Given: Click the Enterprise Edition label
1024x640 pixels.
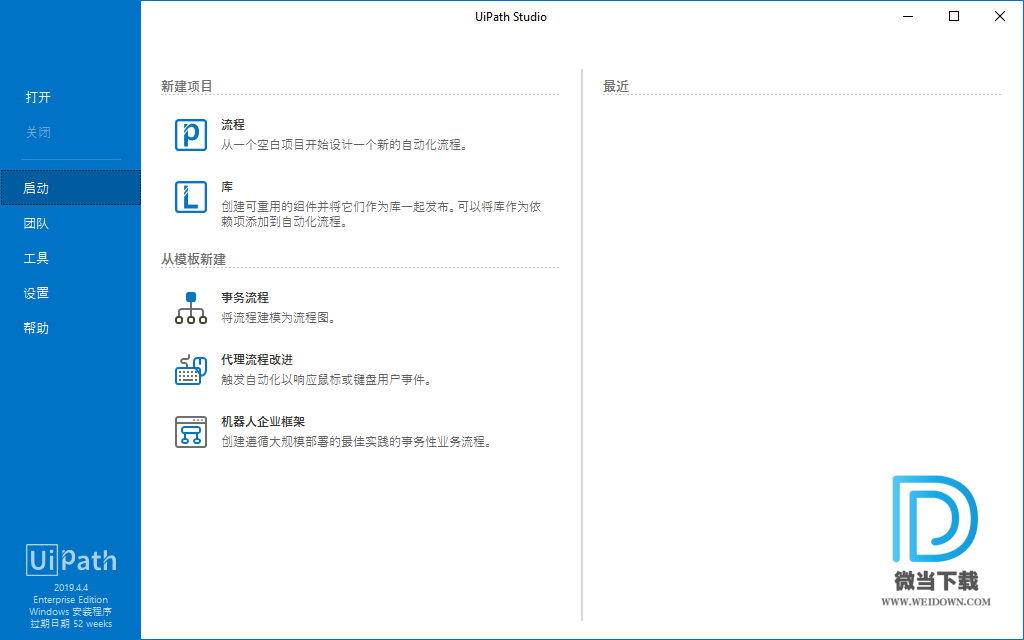Looking at the screenshot, I should pyautogui.click(x=71, y=600).
